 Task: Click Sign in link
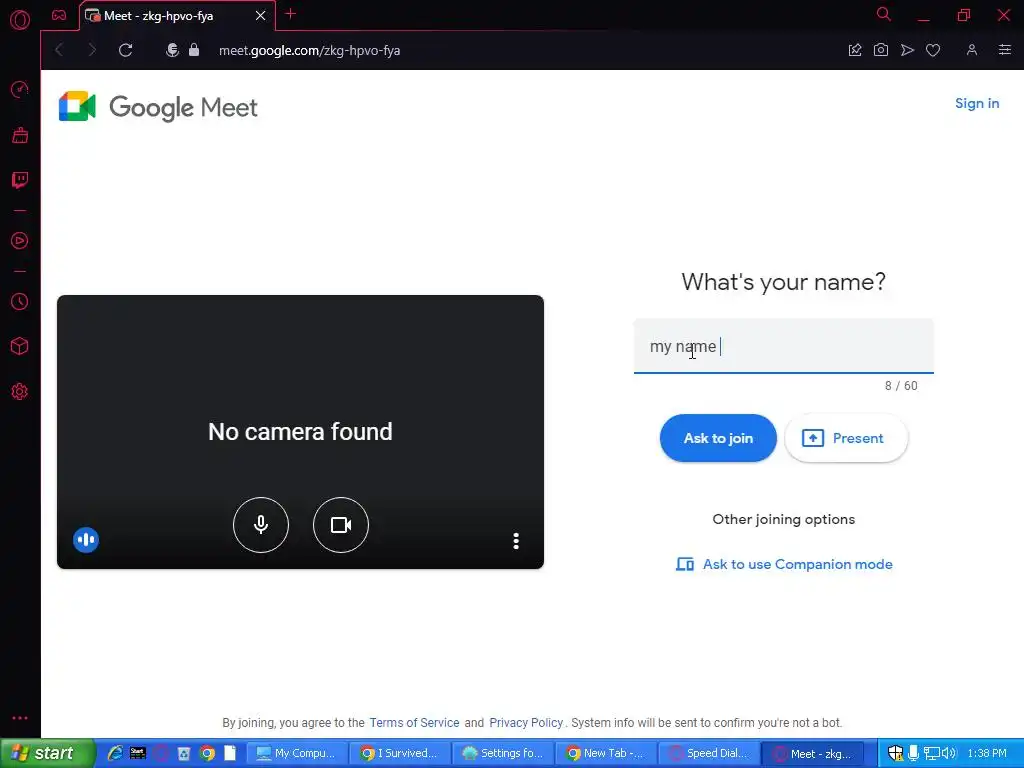coord(976,103)
